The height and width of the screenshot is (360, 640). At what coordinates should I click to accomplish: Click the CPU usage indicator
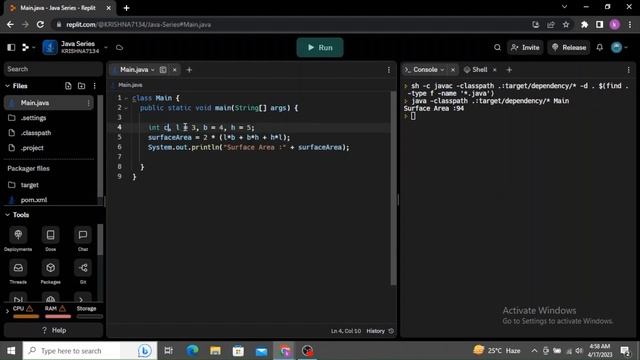[25, 311]
